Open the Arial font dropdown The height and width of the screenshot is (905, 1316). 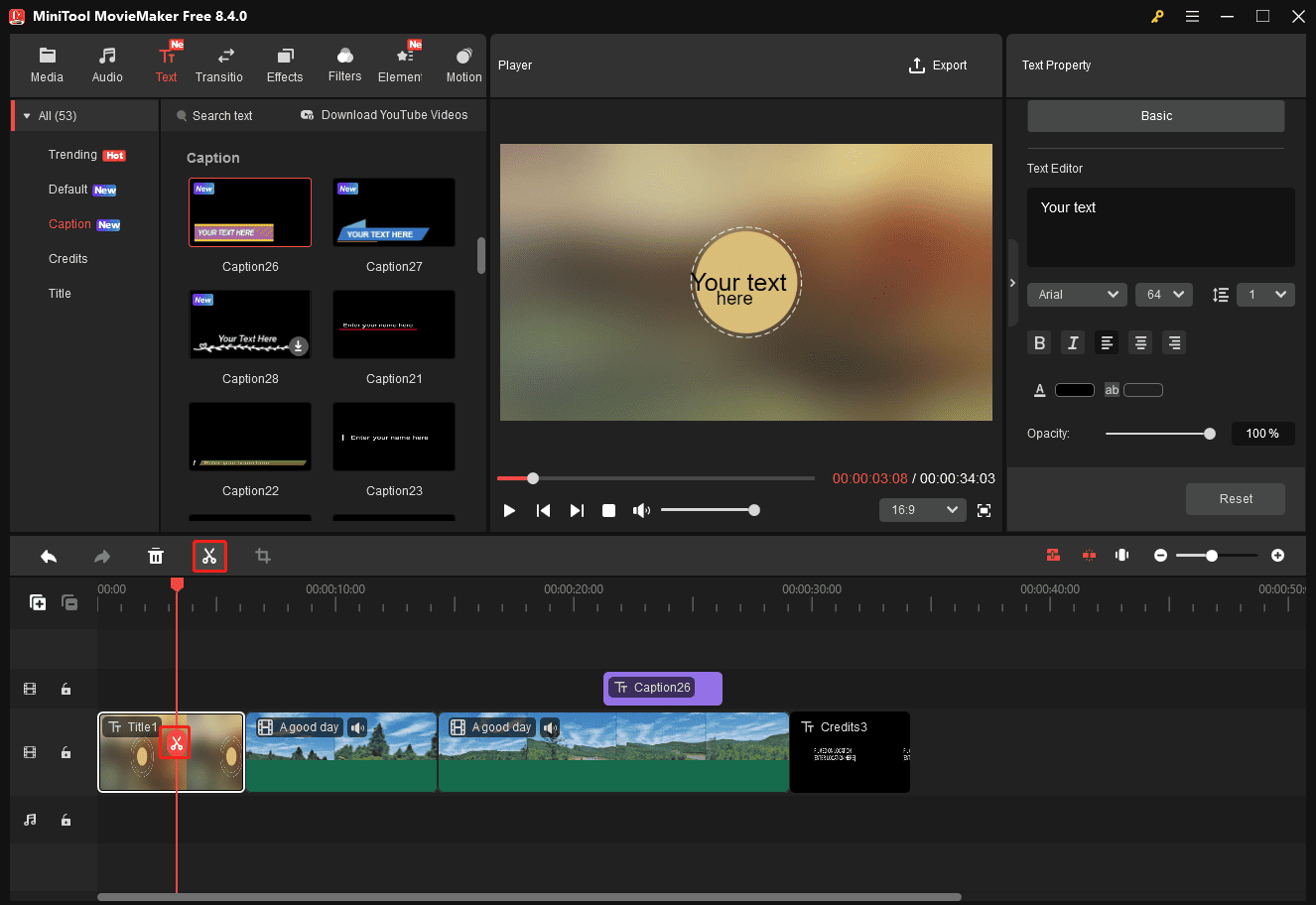[x=1077, y=294]
